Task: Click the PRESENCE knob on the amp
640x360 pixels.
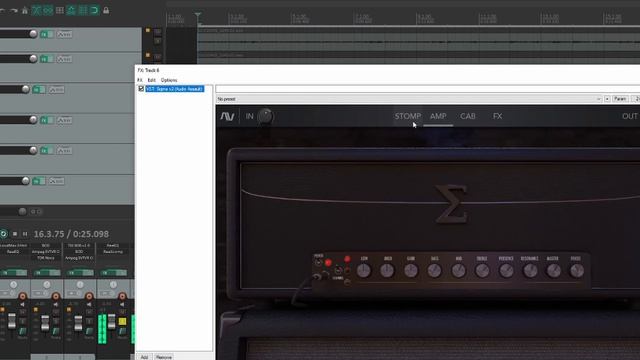Action: (x=507, y=271)
